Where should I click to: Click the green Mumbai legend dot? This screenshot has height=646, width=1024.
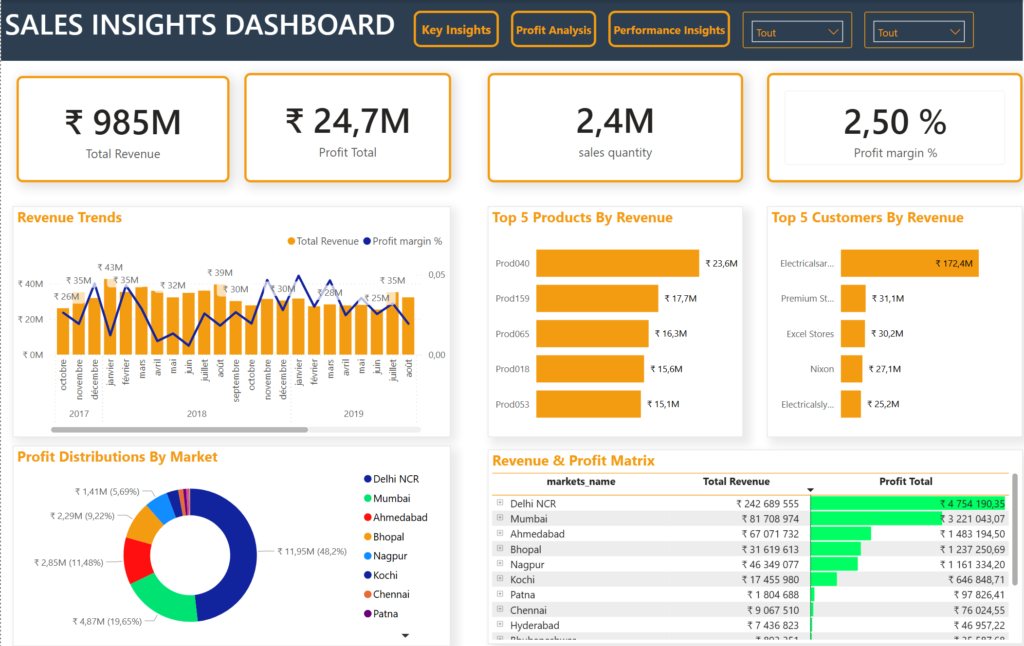tap(367, 498)
